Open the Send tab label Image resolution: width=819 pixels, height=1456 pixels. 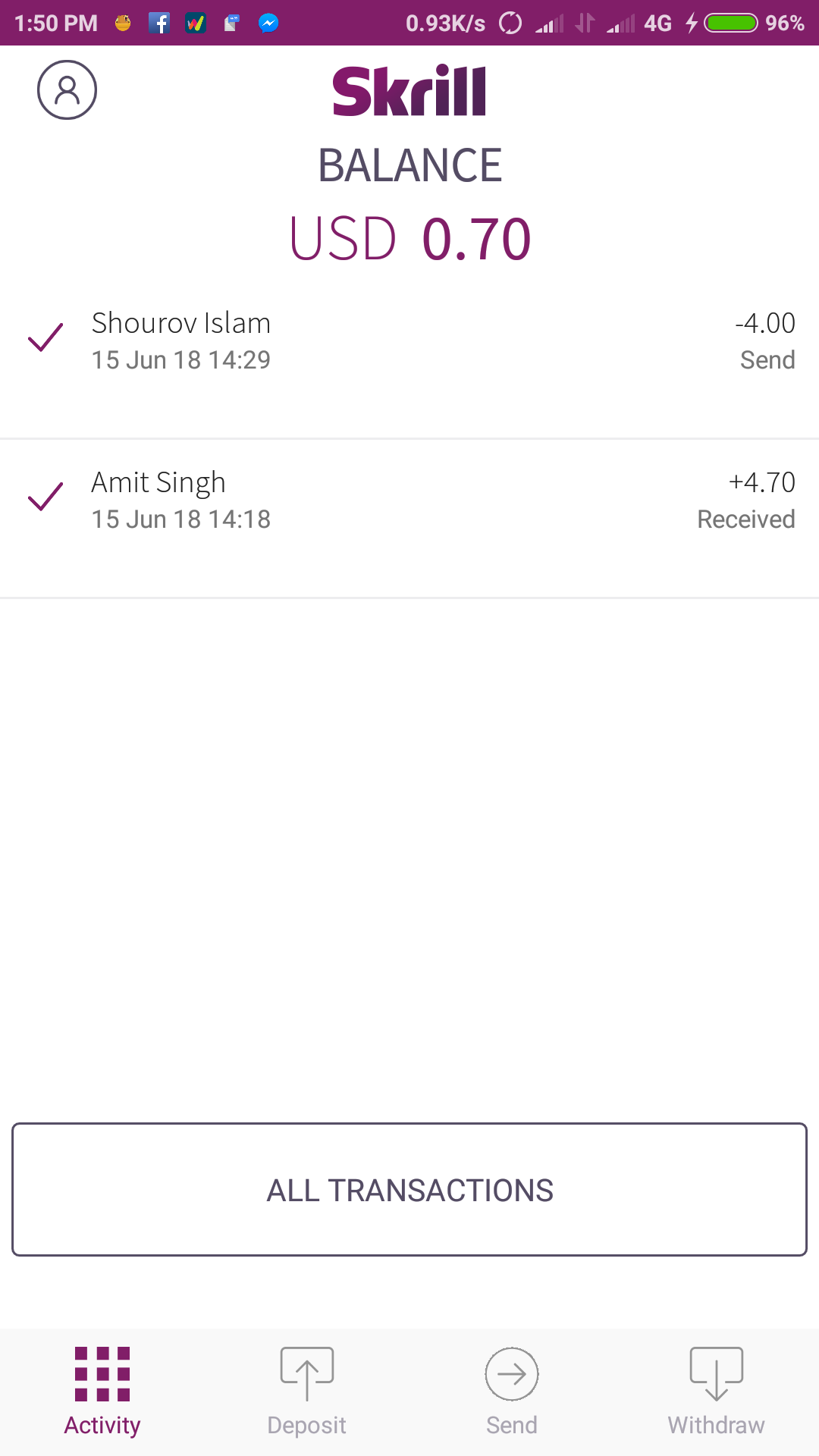[x=512, y=1426]
